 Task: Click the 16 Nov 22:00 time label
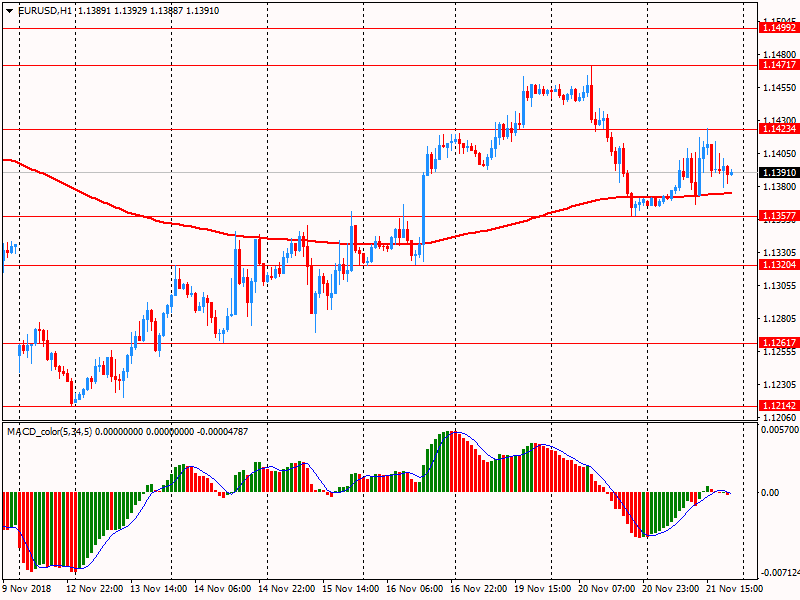(x=479, y=588)
